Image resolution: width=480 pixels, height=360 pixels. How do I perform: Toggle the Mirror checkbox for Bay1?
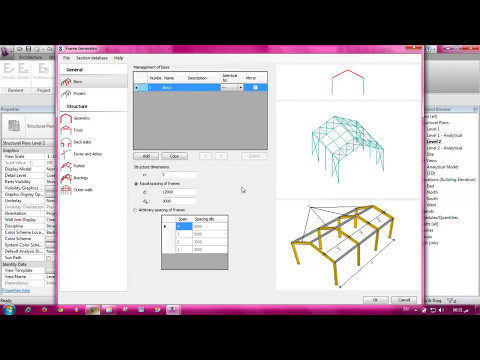point(255,88)
